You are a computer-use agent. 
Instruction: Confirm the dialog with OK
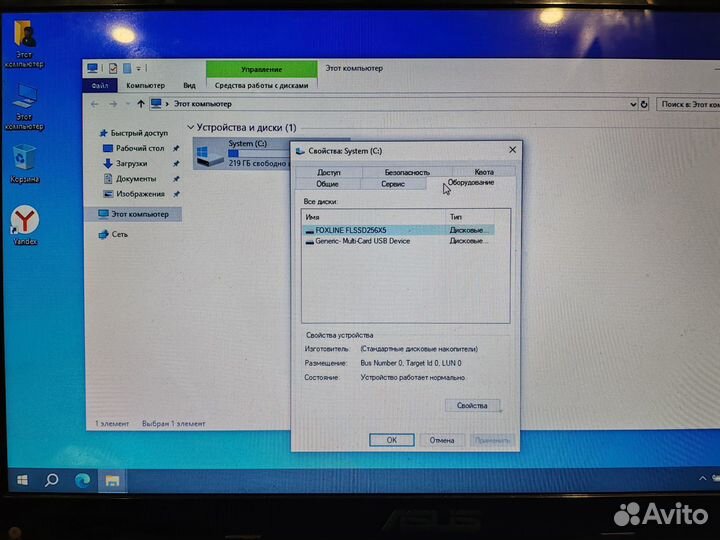[392, 440]
